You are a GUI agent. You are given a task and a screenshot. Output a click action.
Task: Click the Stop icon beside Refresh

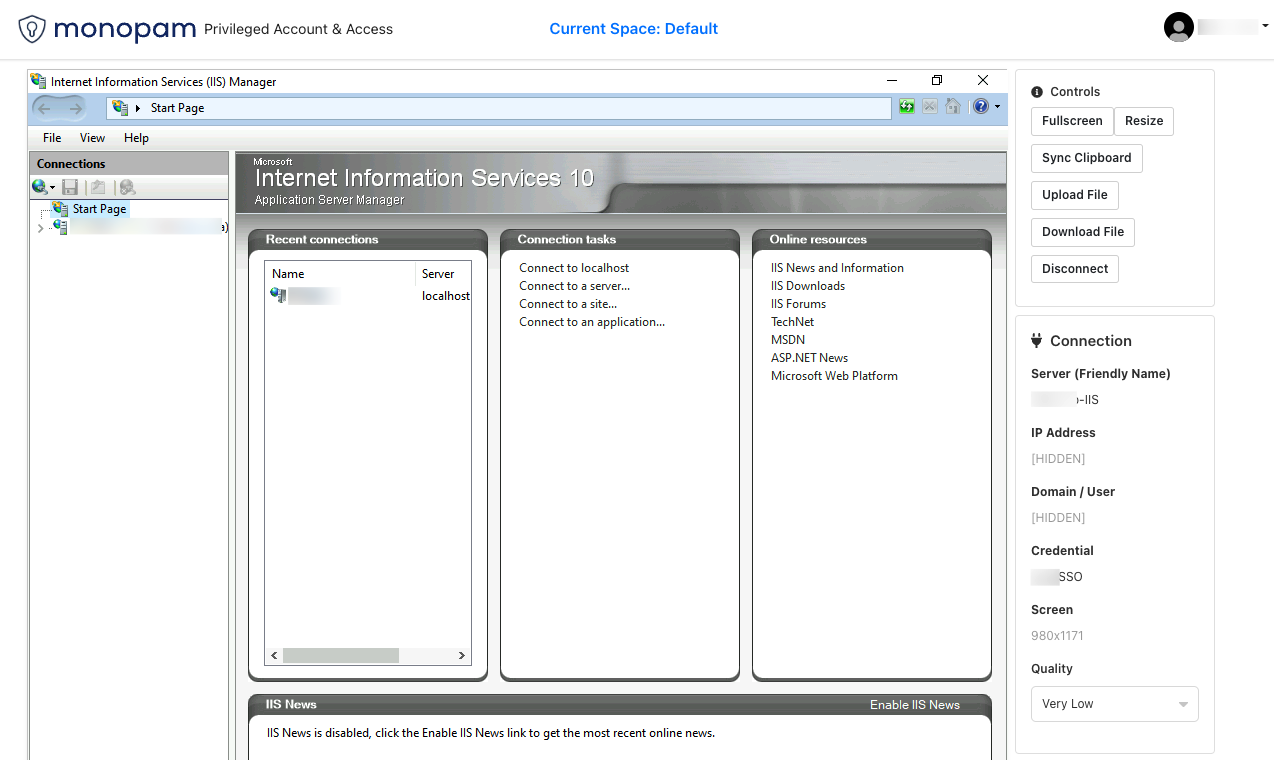930,107
